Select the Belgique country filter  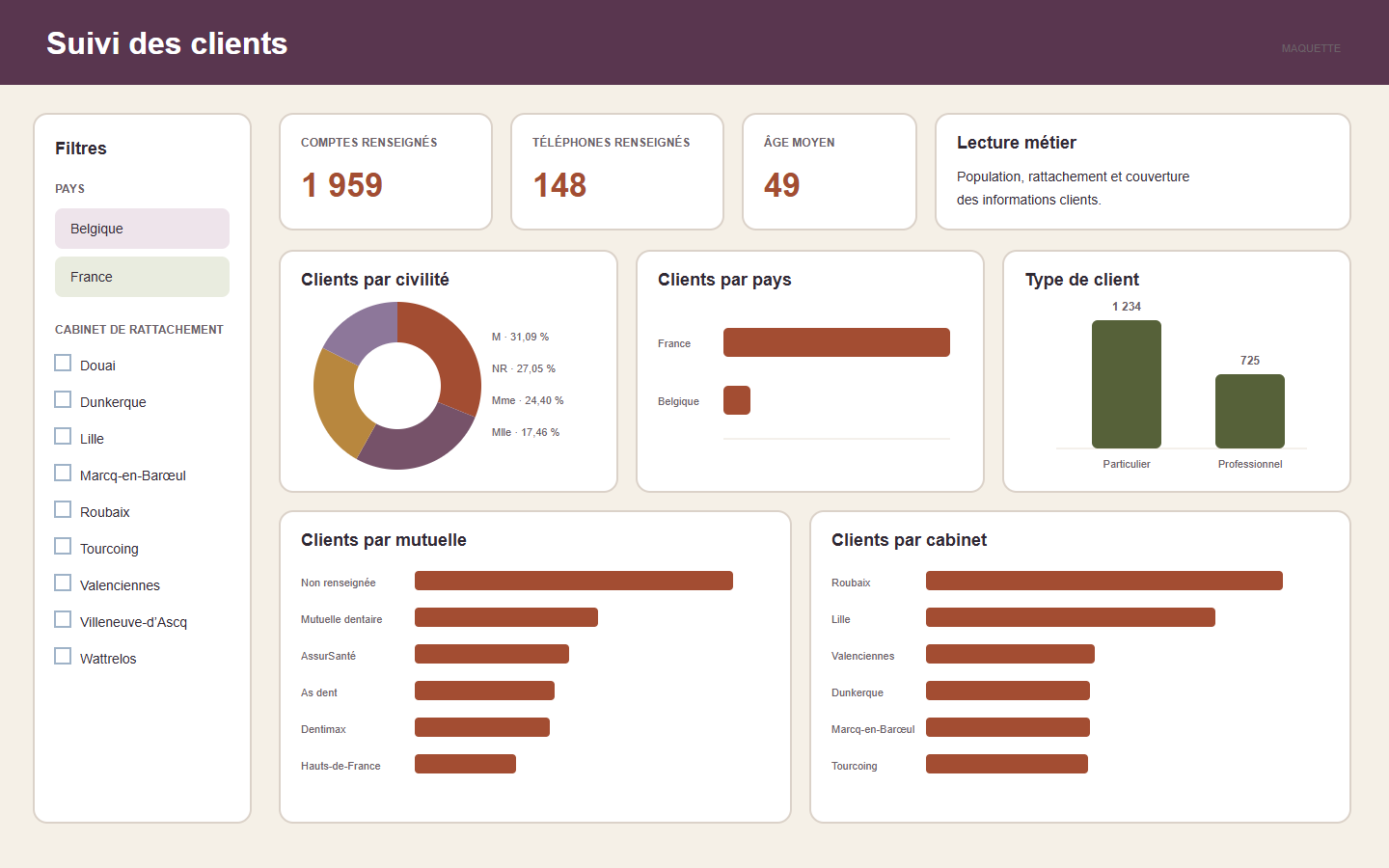142,229
